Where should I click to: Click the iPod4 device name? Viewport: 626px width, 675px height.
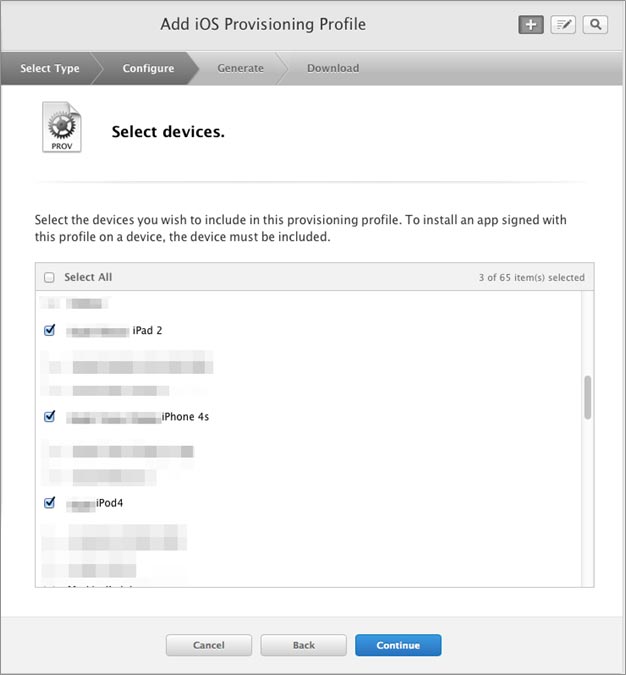109,502
